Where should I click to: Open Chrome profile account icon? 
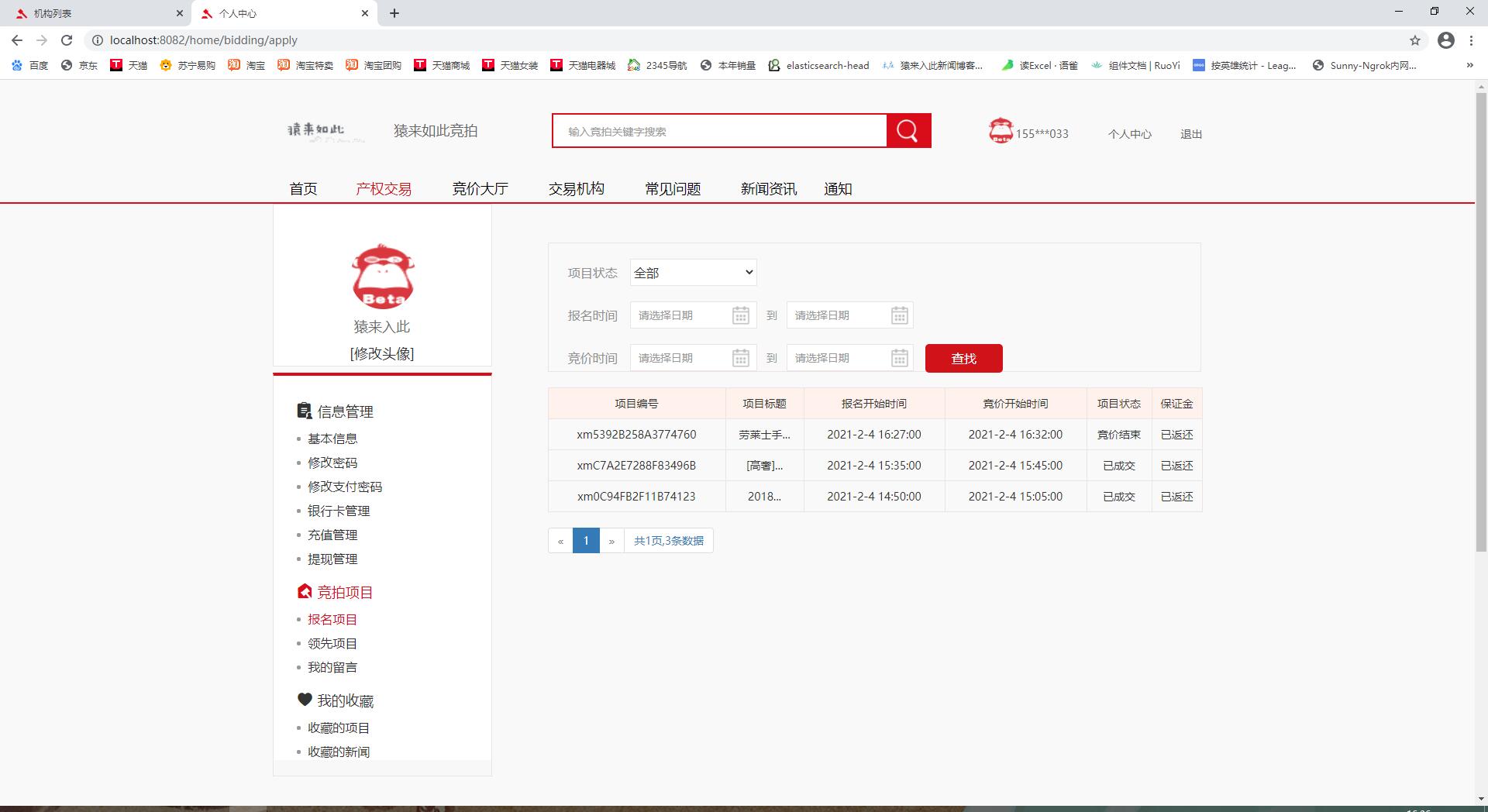tap(1446, 40)
